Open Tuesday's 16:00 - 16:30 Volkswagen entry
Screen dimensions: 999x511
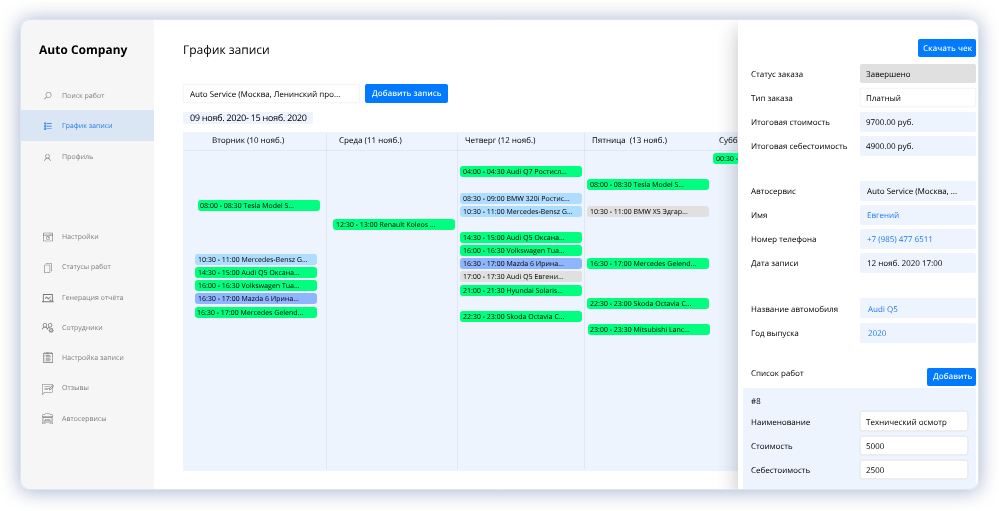click(256, 286)
